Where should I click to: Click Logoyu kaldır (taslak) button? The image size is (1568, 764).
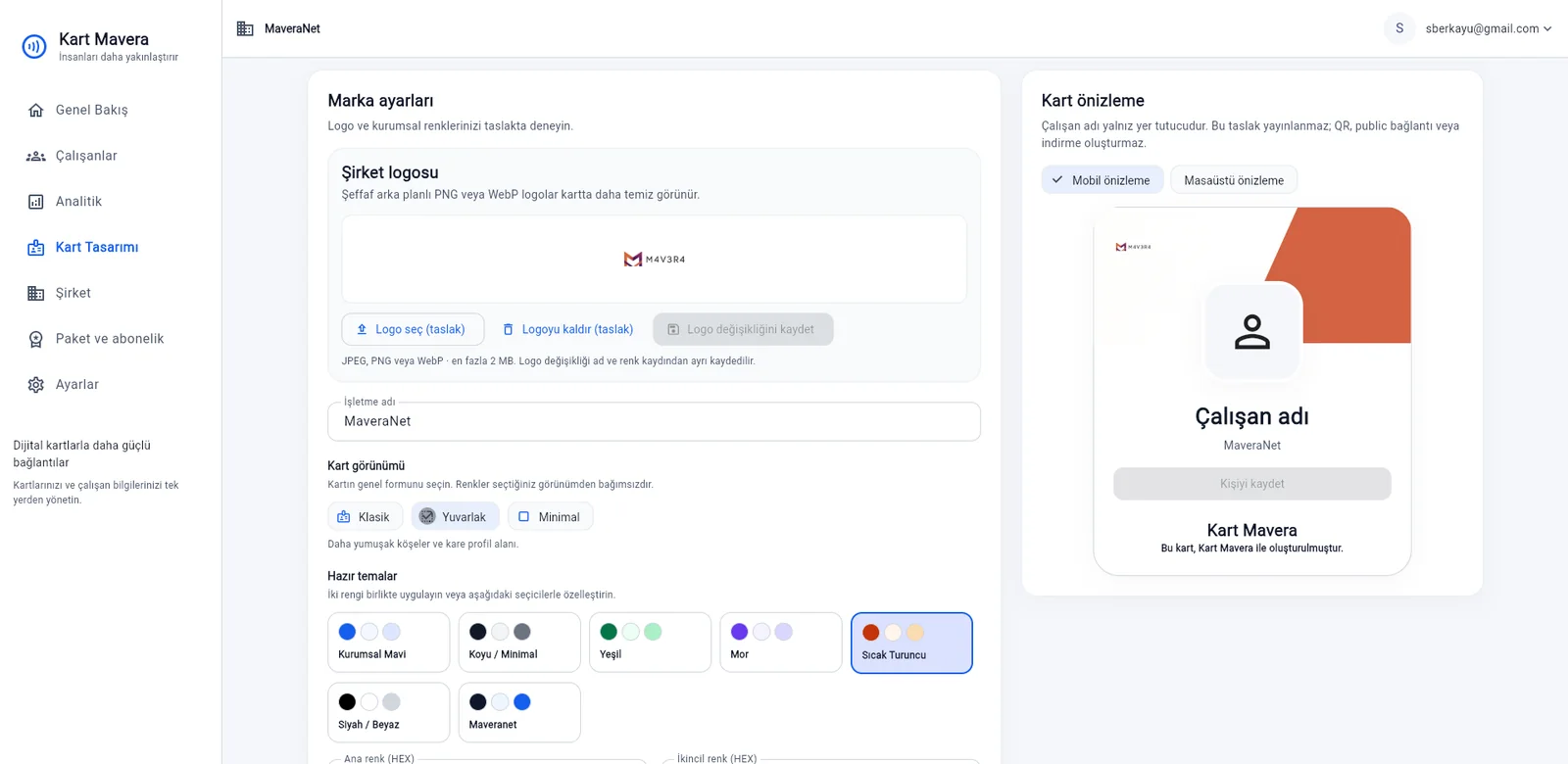tap(568, 329)
